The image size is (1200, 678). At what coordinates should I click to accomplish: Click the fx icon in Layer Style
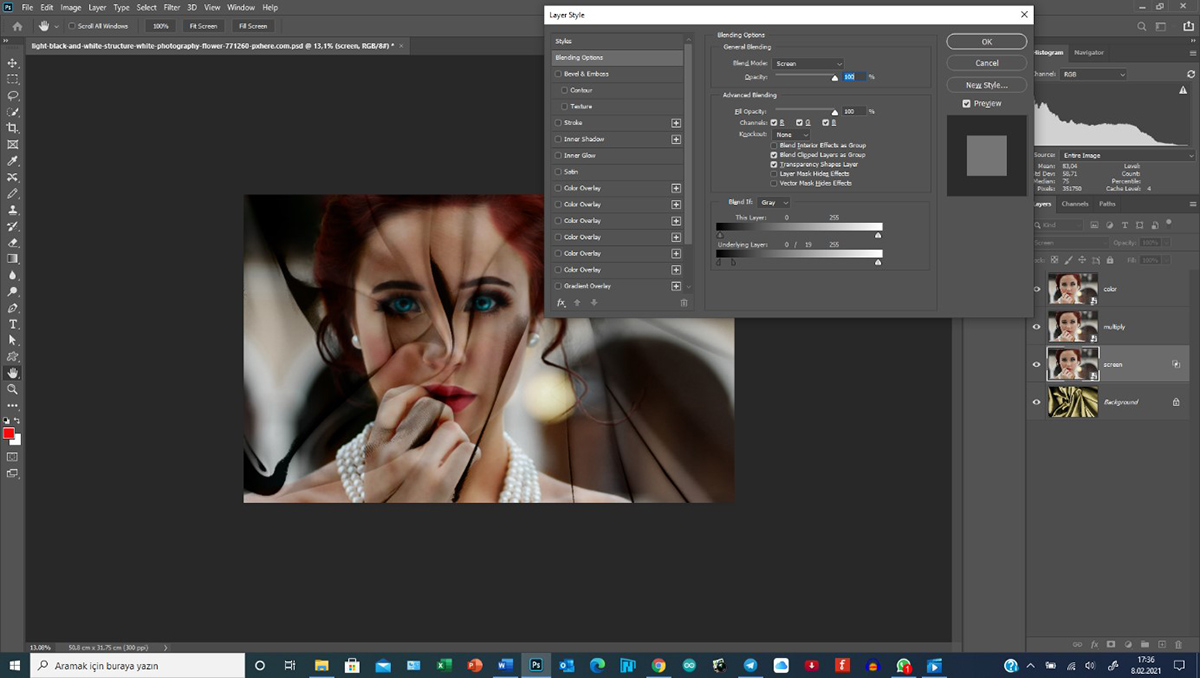click(x=561, y=302)
